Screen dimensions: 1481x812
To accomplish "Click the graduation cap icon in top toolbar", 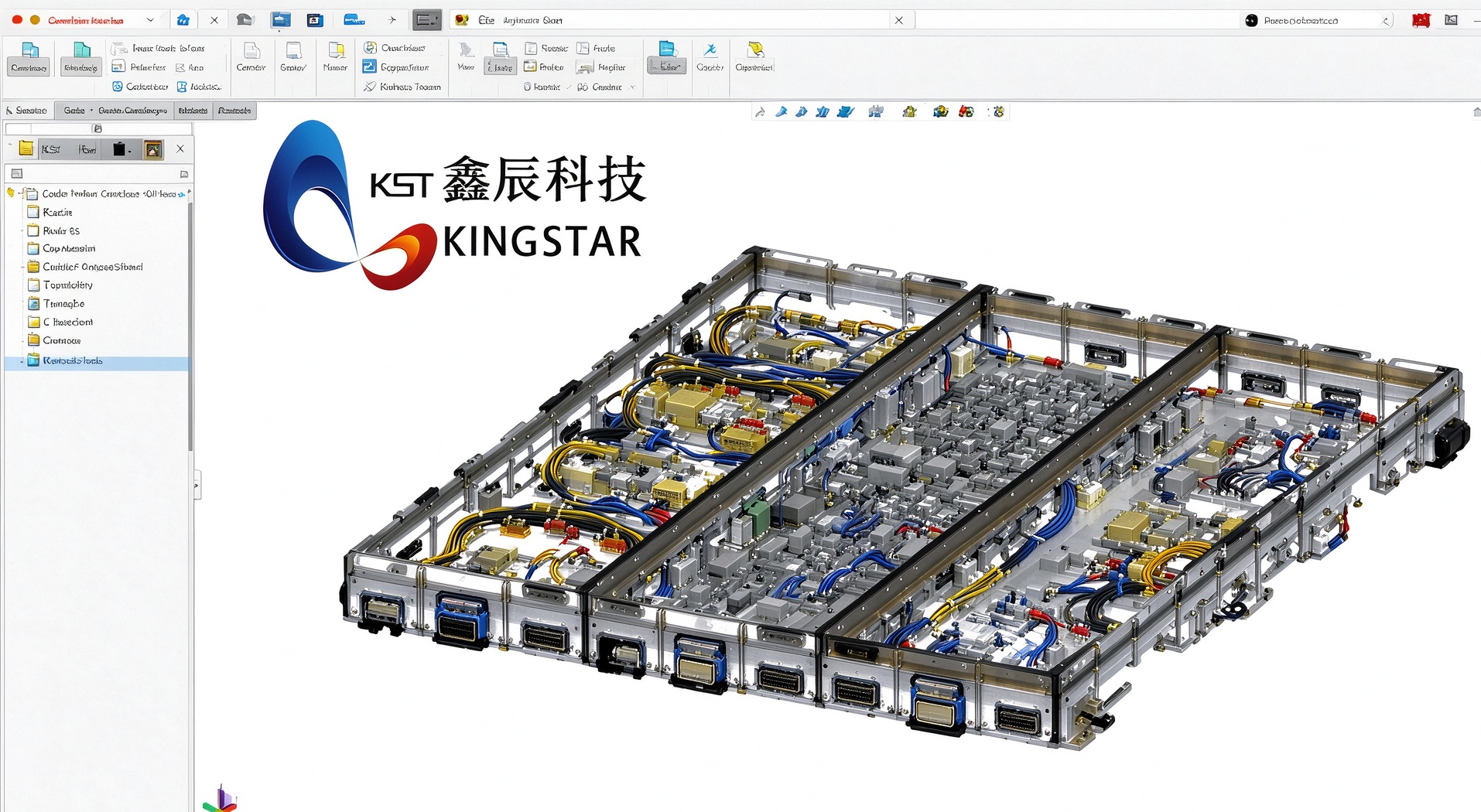I will (245, 20).
